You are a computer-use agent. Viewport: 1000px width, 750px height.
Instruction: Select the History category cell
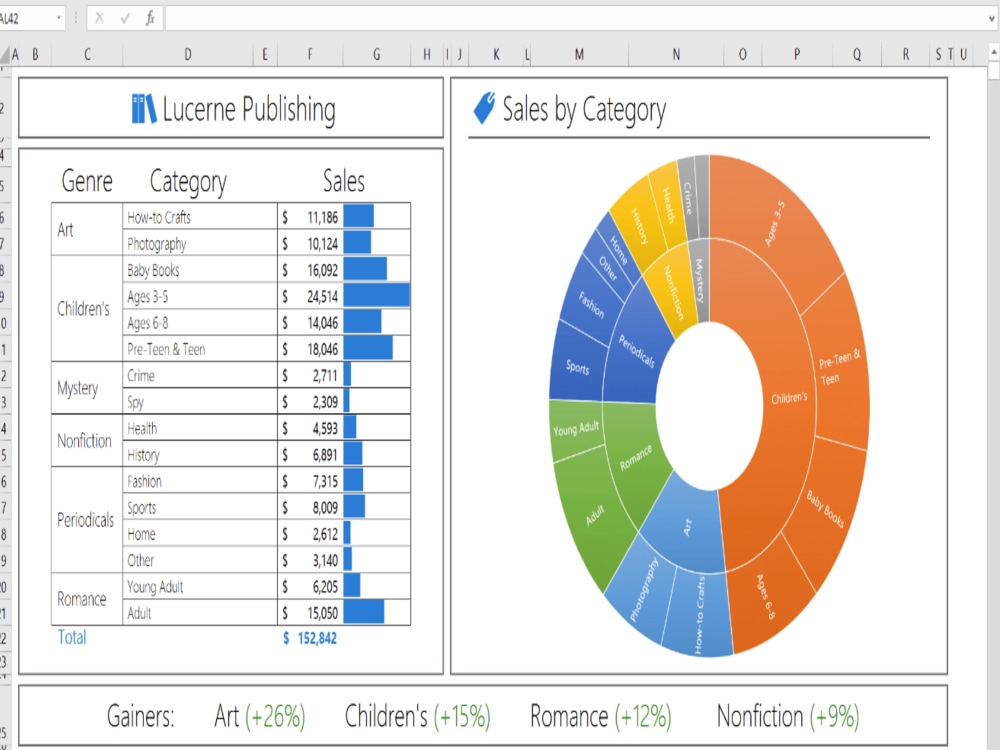tap(200, 455)
